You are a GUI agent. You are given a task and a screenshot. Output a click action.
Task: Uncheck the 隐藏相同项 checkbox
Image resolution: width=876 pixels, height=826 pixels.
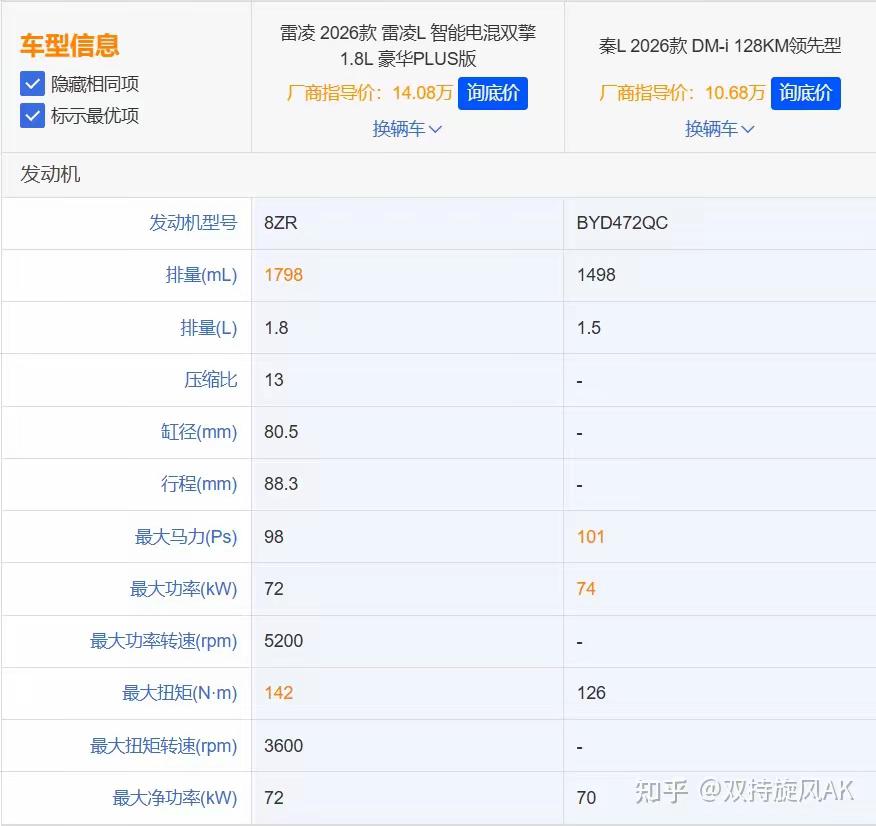[32, 84]
